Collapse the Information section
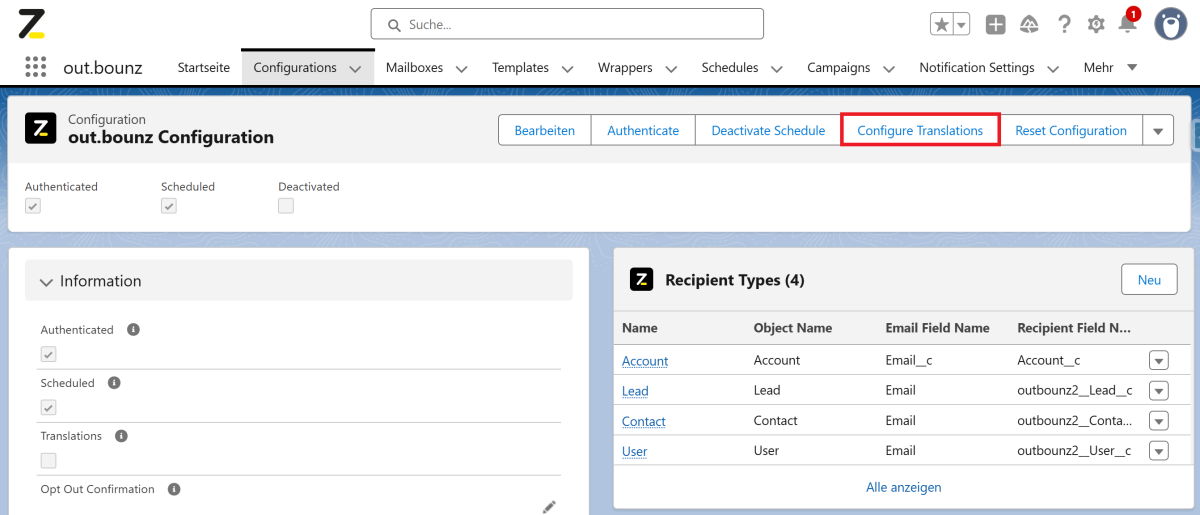Screen dimensions: 1200x515 46,282
